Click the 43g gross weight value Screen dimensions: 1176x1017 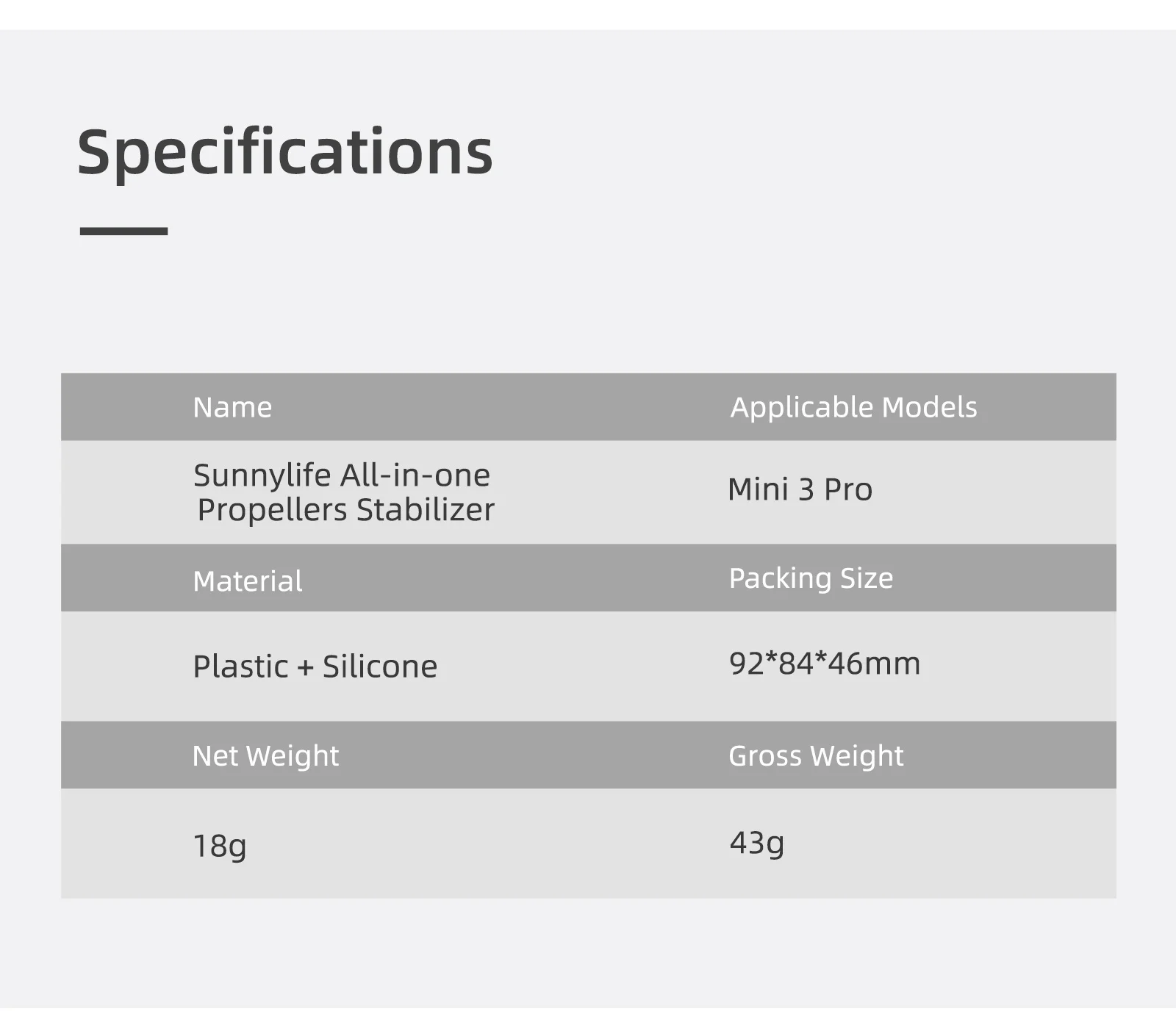pos(756,843)
